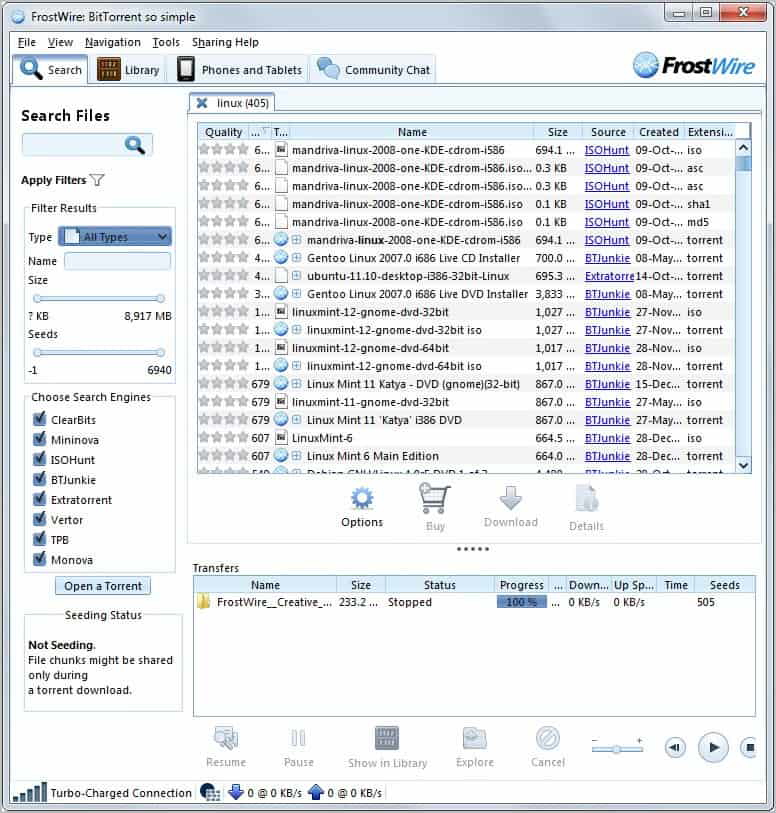This screenshot has width=776, height=813.
Task: Click the blue upload arrow in the status bar
Action: point(316,792)
